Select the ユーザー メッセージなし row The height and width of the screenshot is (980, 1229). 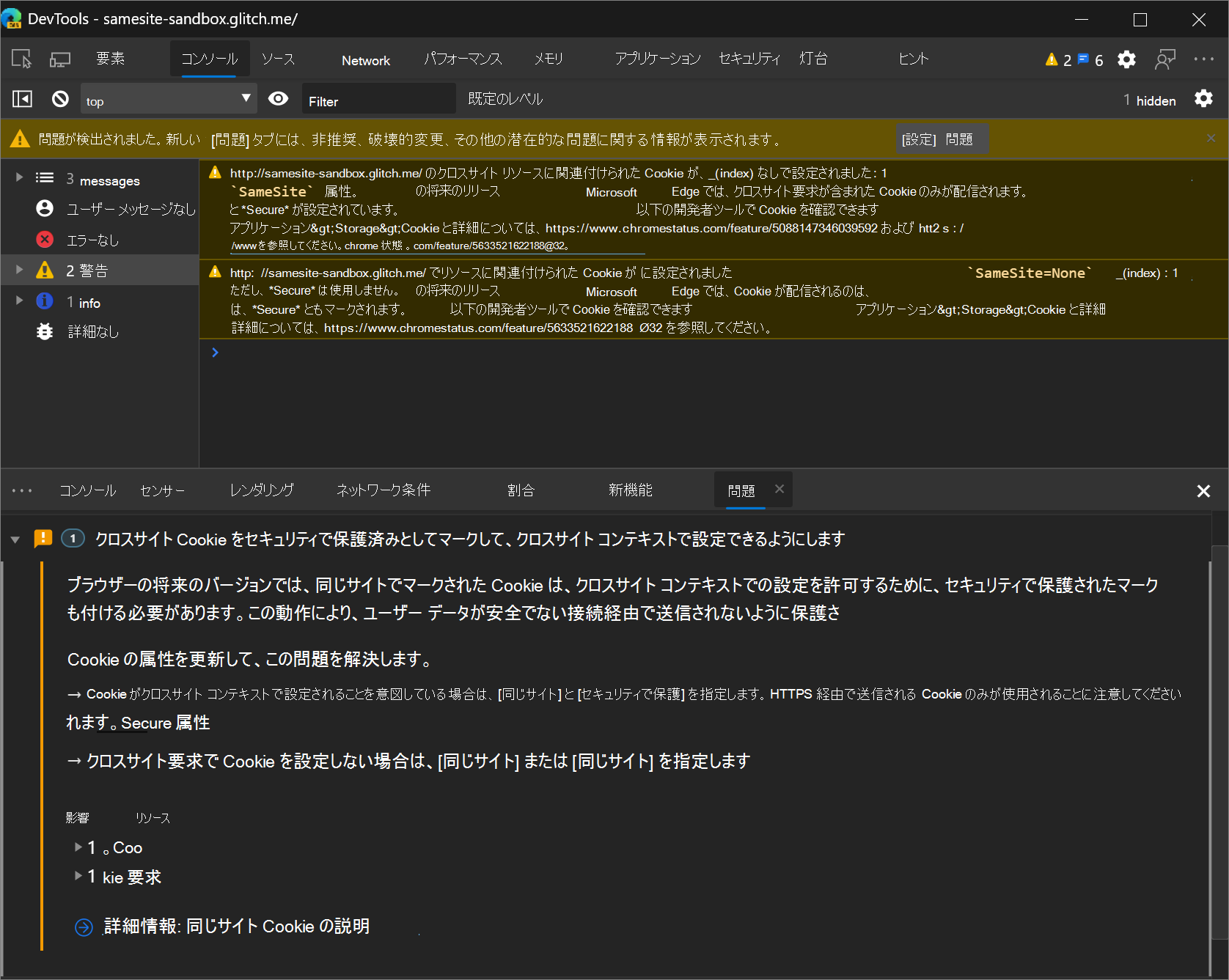tap(100, 209)
